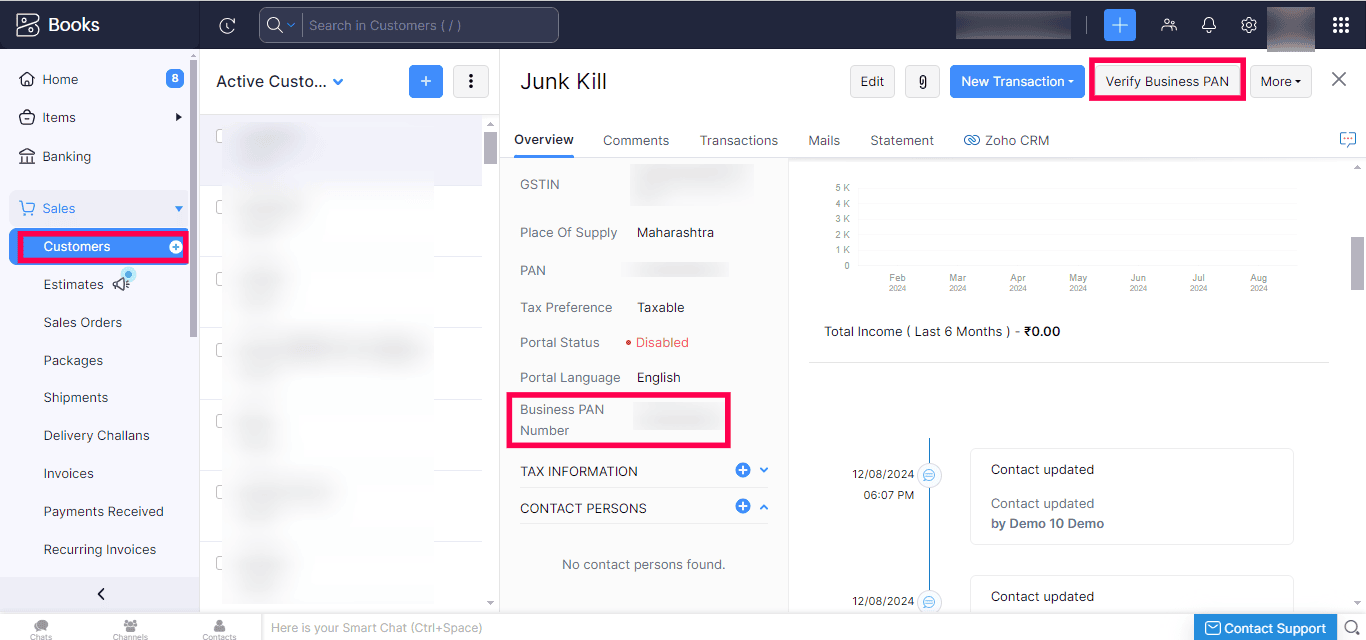Click the Home badge showing 8
Image resolution: width=1366 pixels, height=640 pixels.
[175, 79]
